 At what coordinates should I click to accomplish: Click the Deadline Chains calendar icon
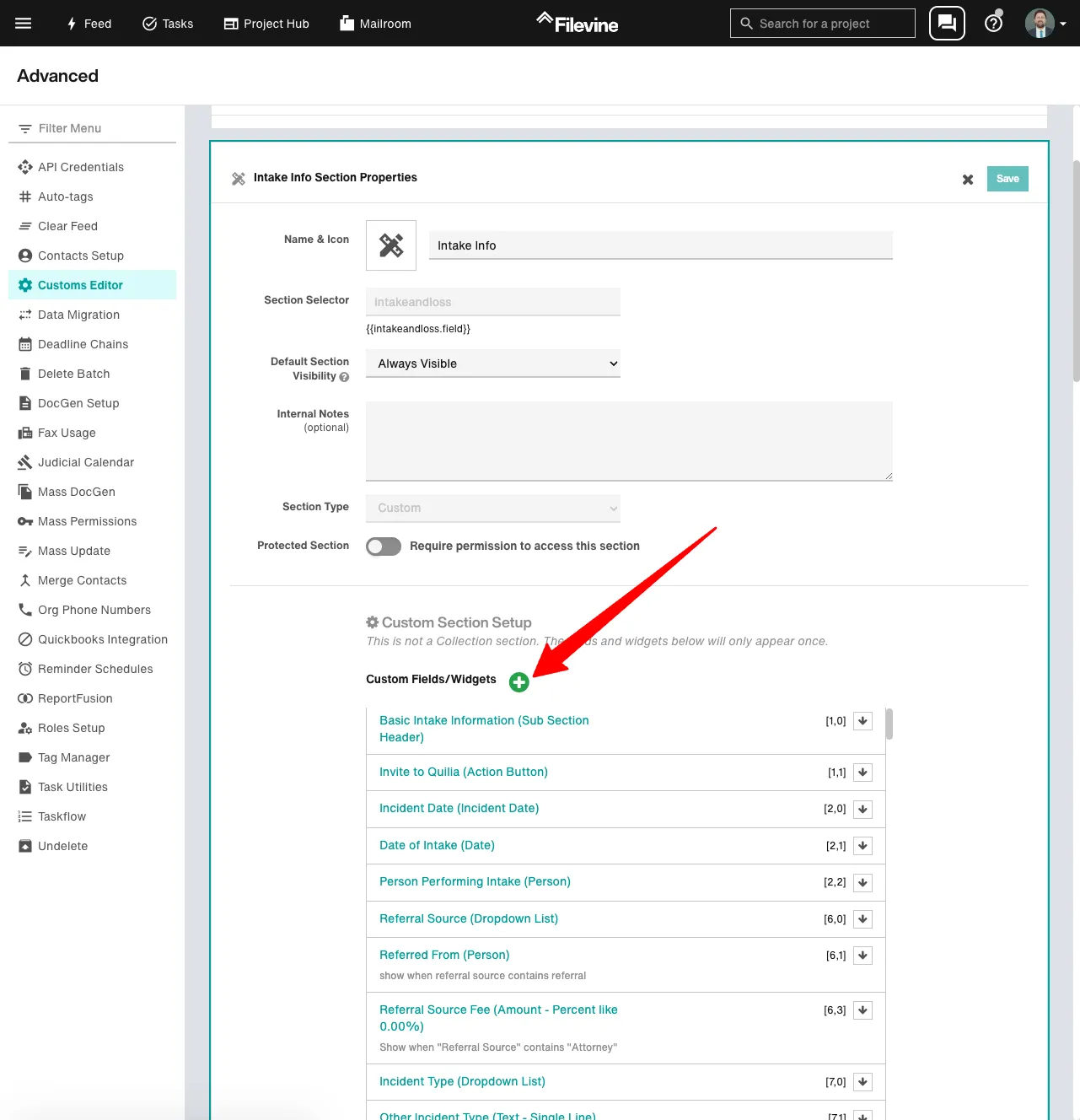point(25,344)
